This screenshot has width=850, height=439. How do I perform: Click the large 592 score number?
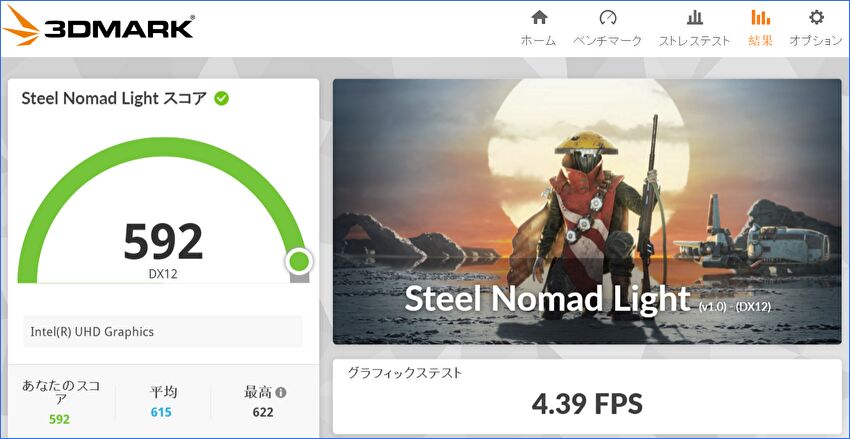pos(163,241)
